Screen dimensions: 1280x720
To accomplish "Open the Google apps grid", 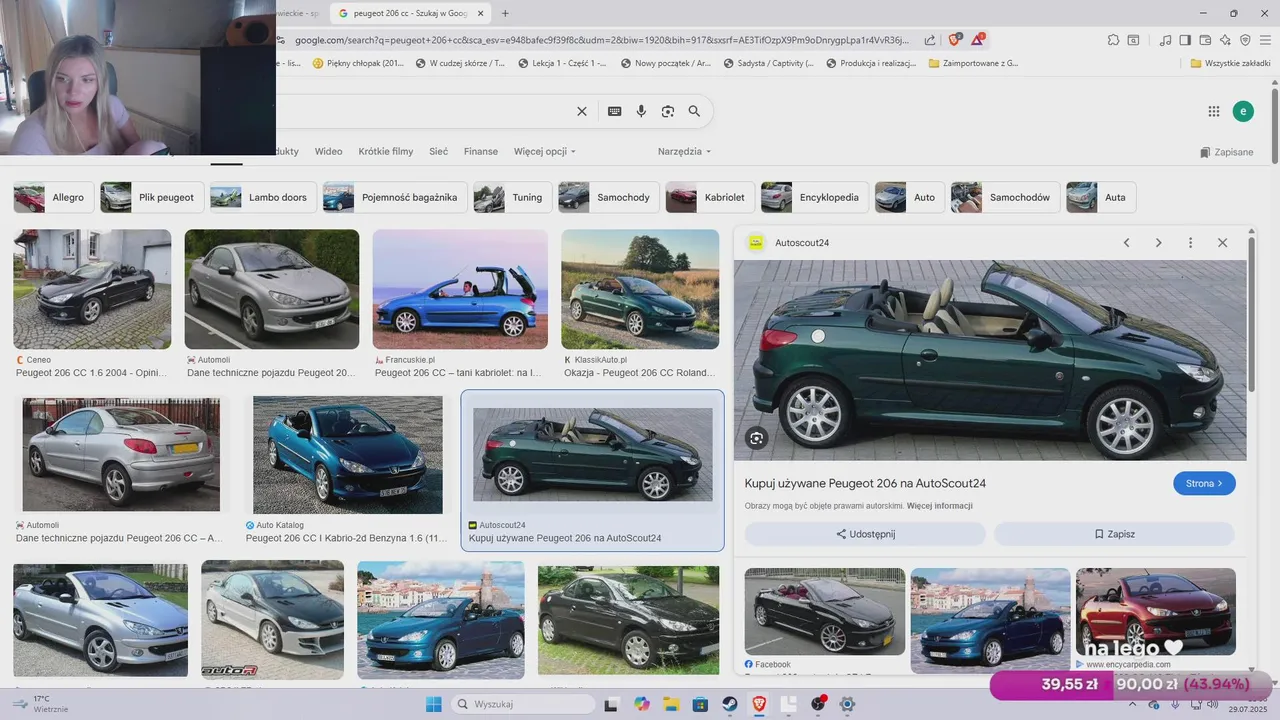I will [1214, 111].
